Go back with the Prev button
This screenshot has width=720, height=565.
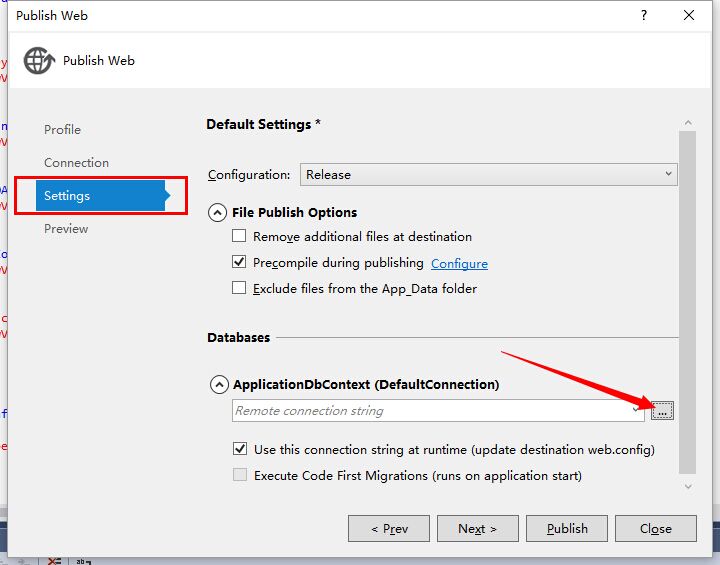388,528
